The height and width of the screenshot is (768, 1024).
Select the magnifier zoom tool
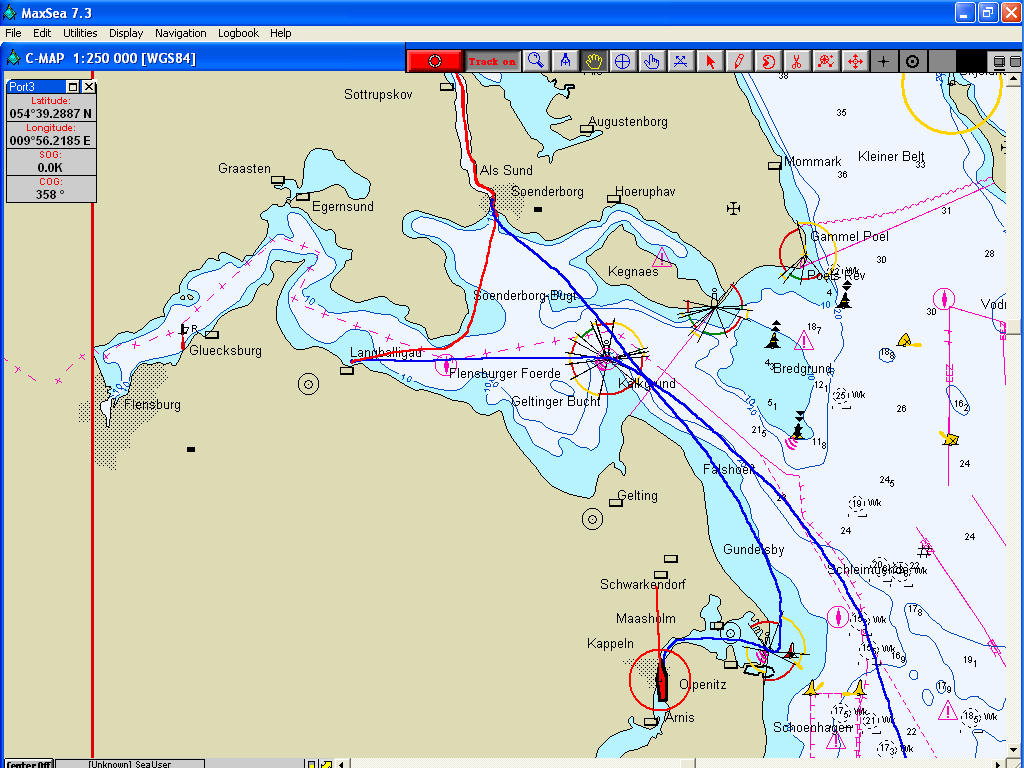(x=536, y=61)
